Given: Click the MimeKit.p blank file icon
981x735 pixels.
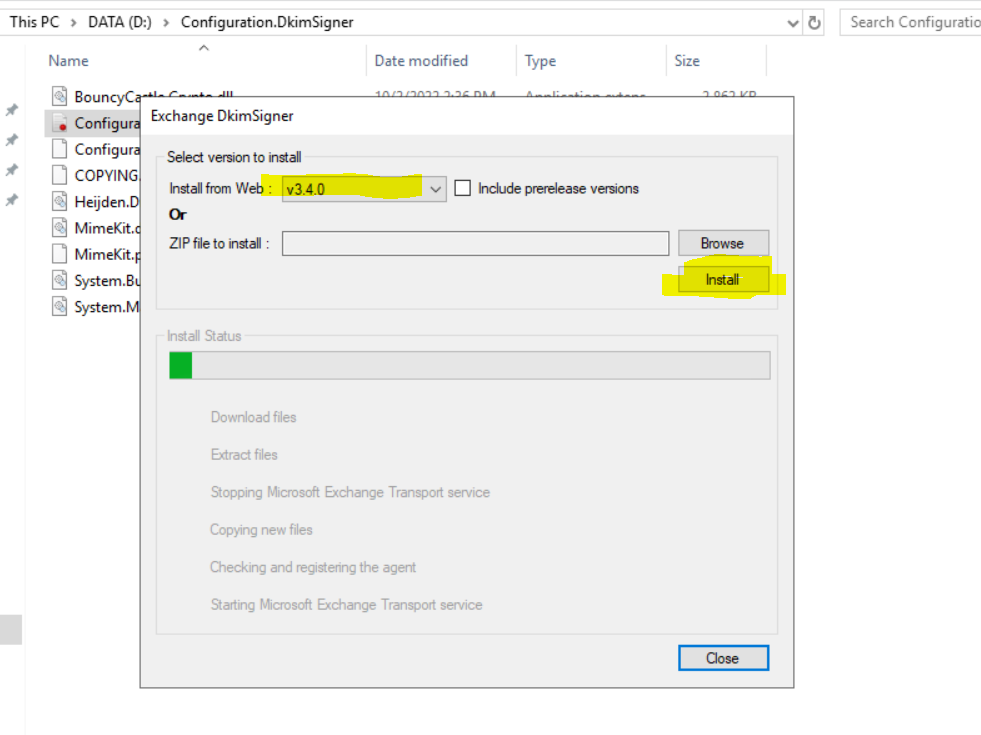Looking at the screenshot, I should (x=59, y=254).
